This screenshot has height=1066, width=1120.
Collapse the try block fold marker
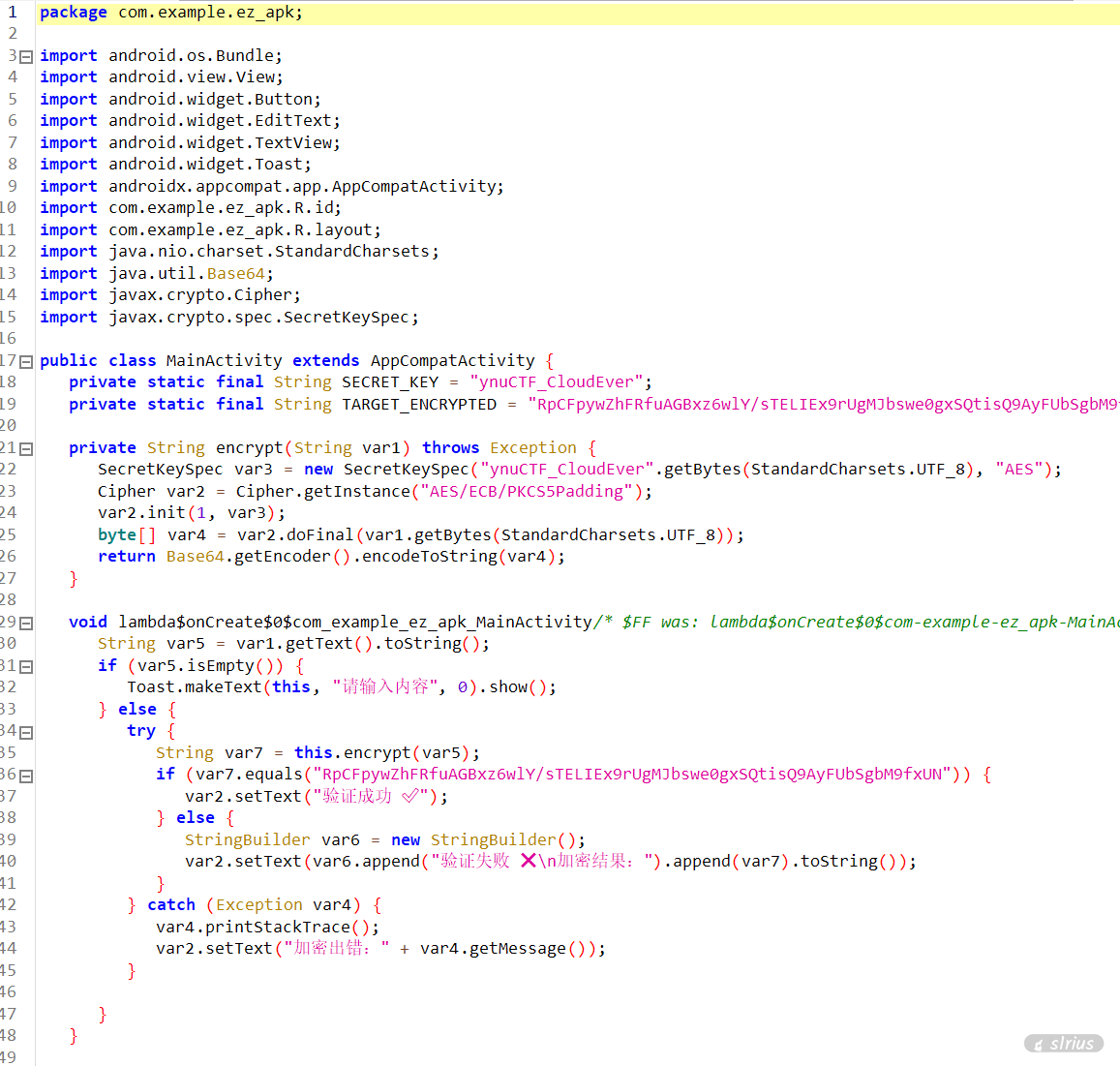26,733
